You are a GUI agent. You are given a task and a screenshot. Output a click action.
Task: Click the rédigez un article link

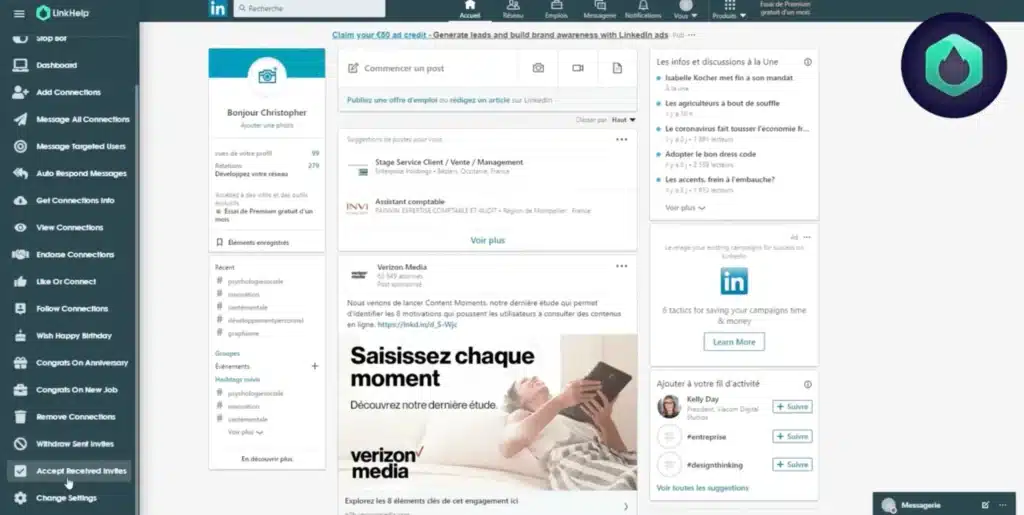[480, 100]
